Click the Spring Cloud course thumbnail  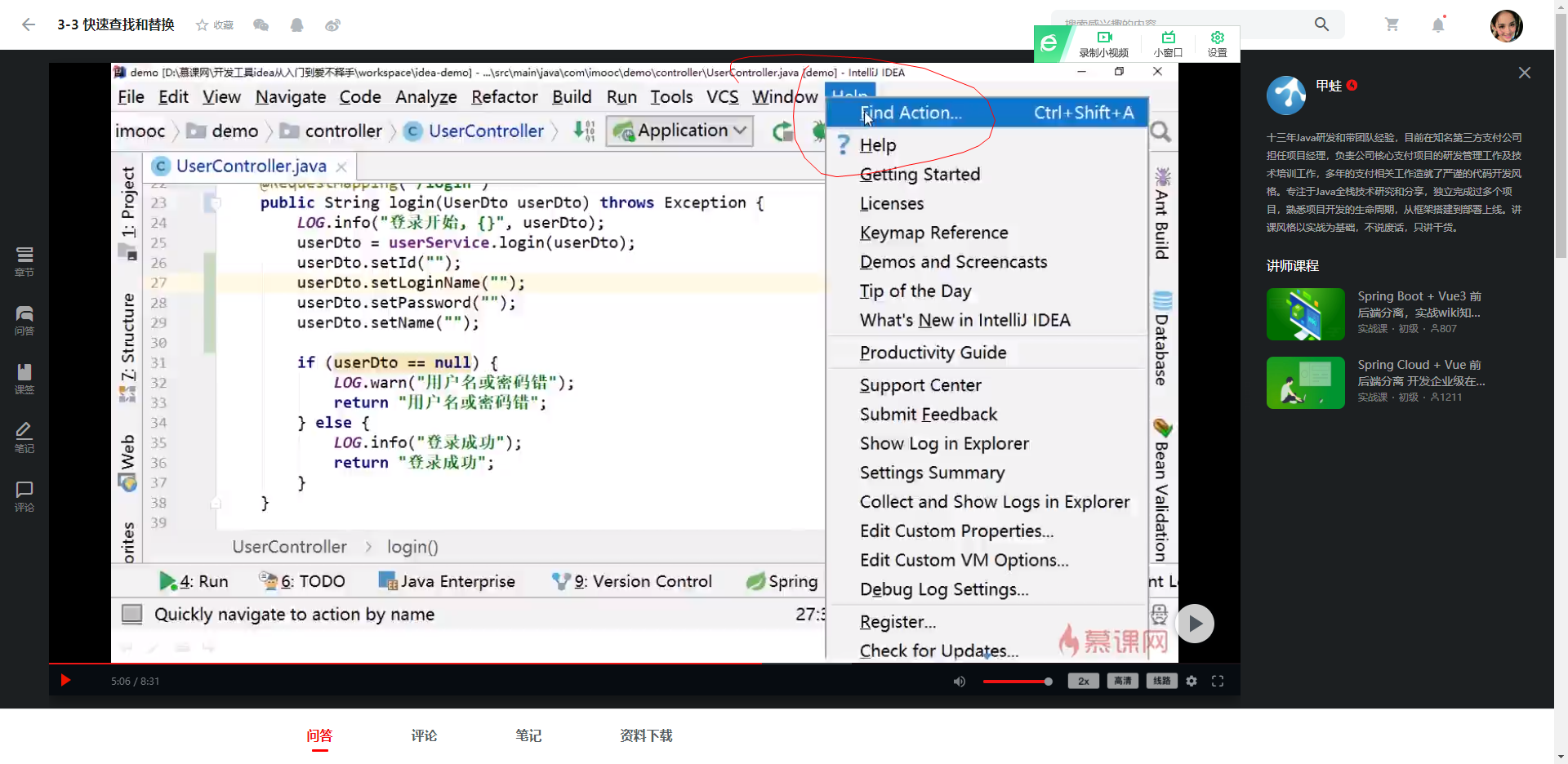(1305, 383)
